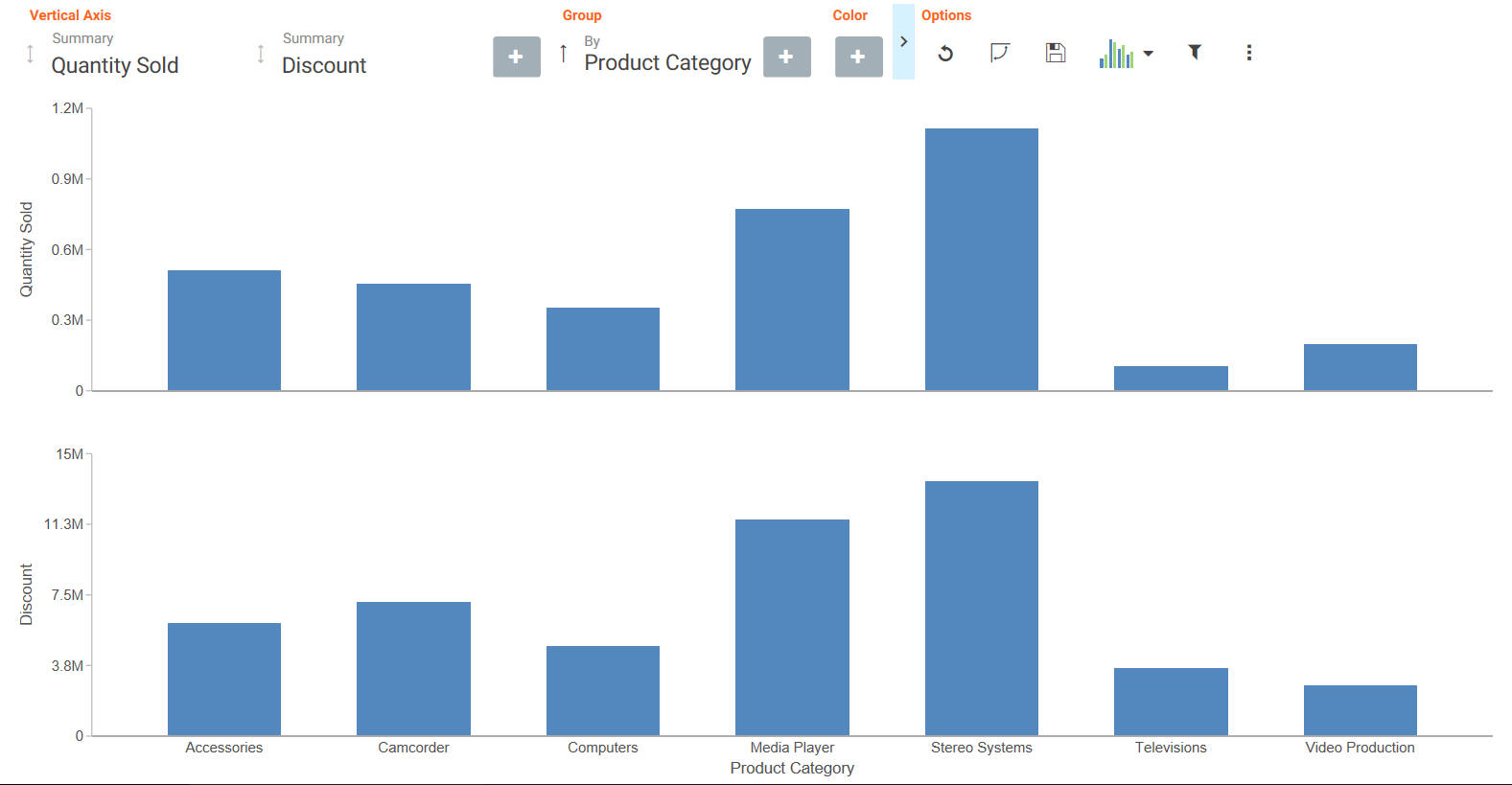Screen dimensions: 1512x785
Task: Add a color field with plus button
Action: (x=859, y=57)
